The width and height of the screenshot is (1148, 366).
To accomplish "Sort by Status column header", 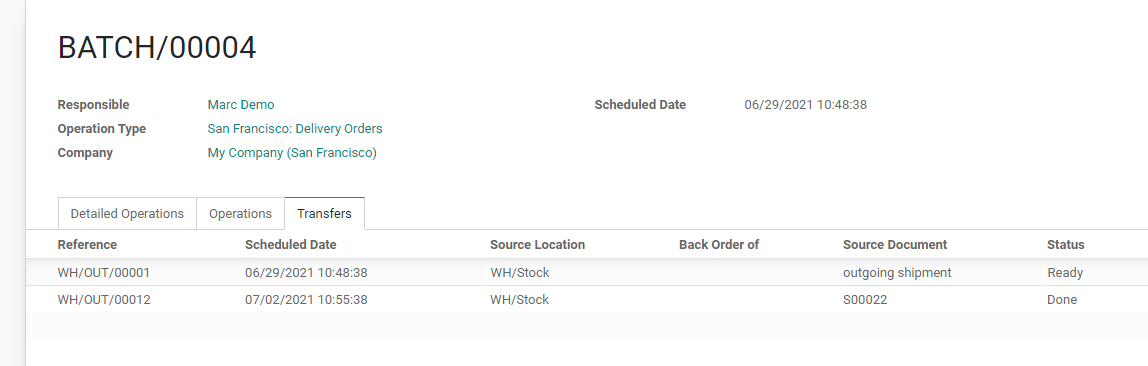I will pos(1065,244).
